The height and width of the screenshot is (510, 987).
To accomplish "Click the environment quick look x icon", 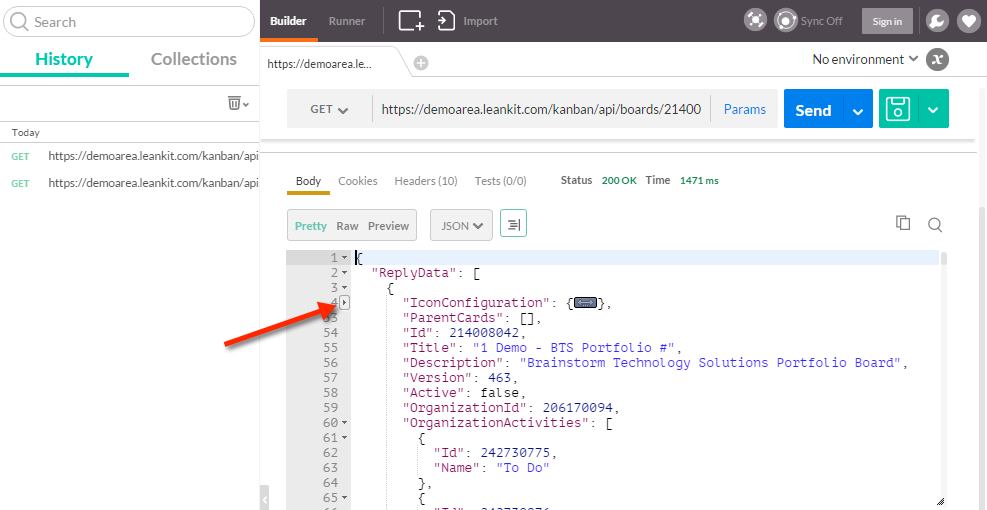I will pos(937,60).
